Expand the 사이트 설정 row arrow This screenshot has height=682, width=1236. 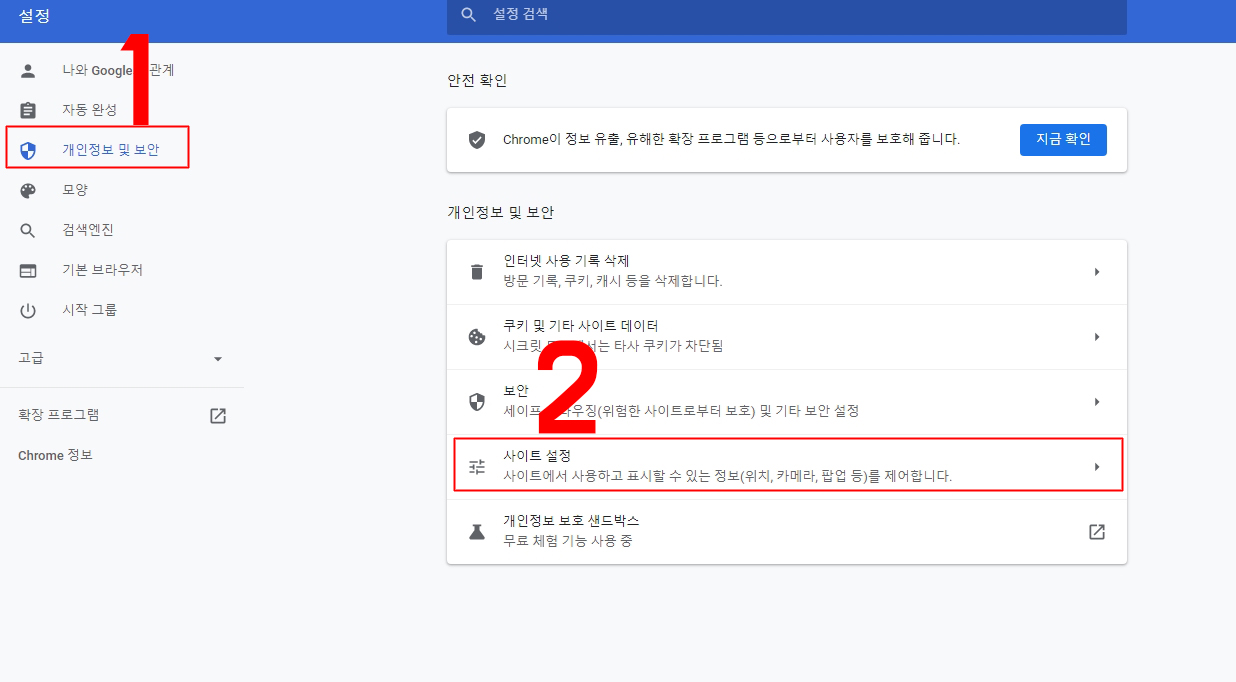(x=1097, y=466)
